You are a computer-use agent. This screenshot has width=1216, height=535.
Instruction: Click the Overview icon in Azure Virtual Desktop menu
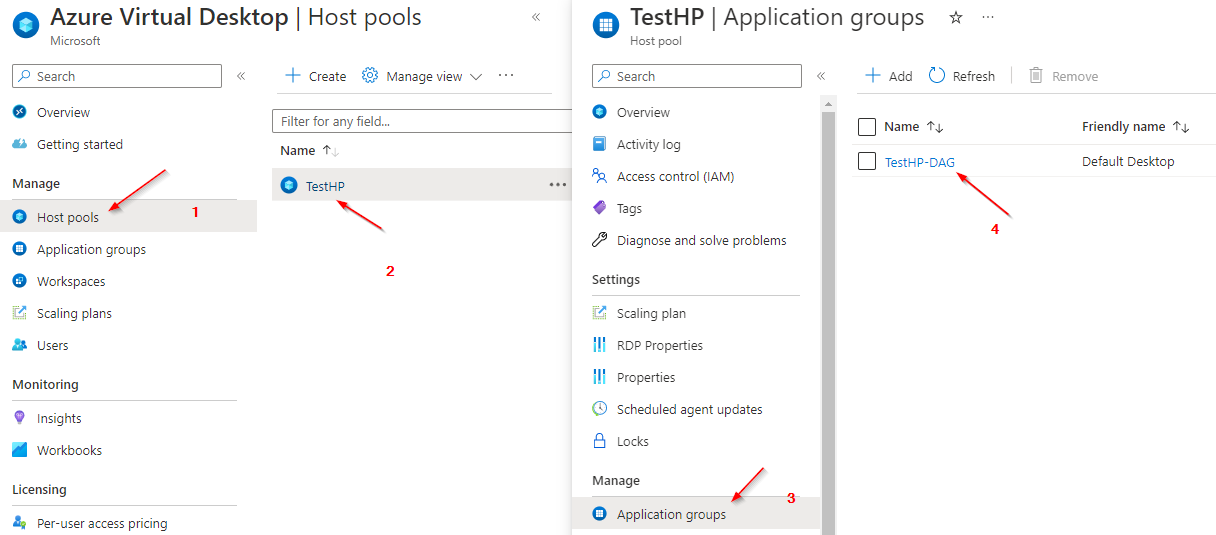pos(20,112)
